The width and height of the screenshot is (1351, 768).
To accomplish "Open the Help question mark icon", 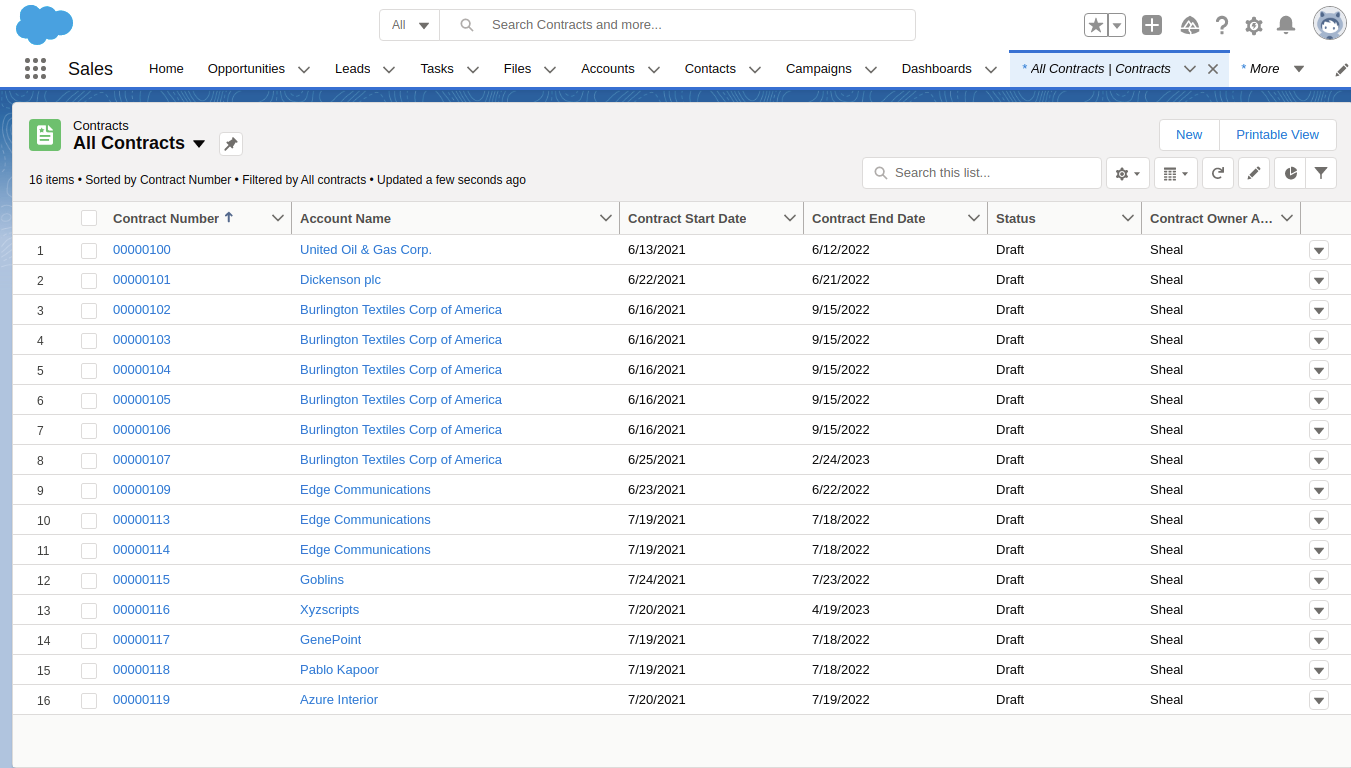I will [1222, 25].
